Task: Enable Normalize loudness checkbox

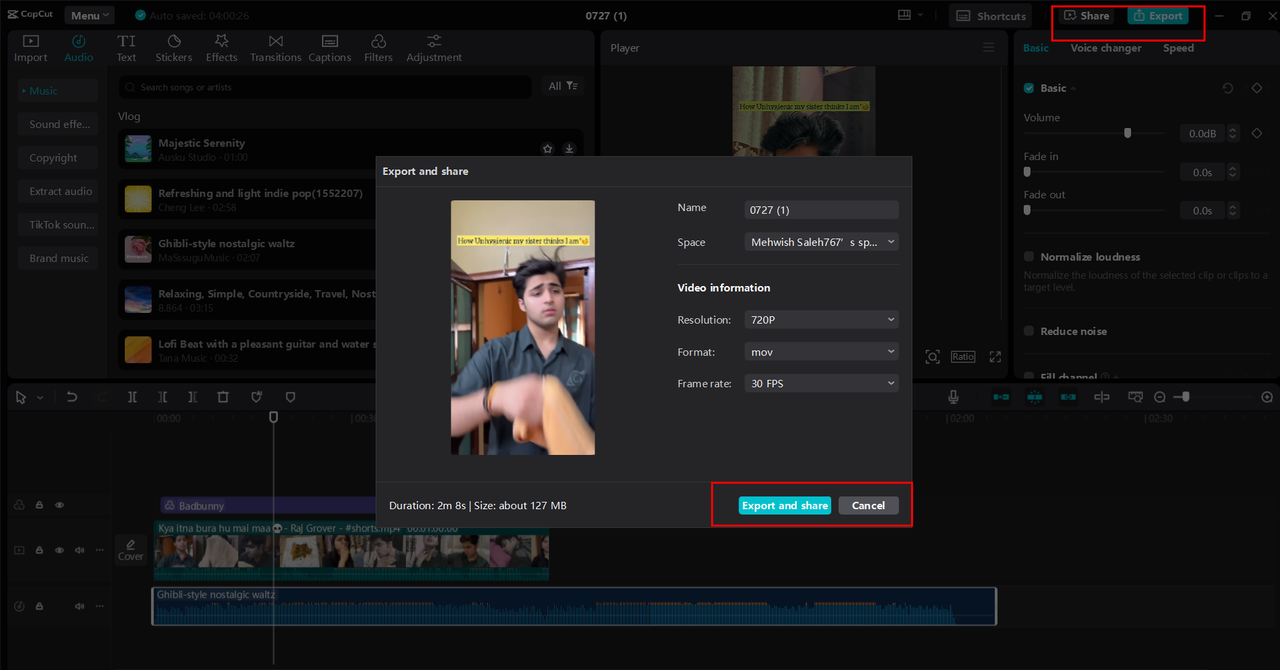Action: 1029,257
